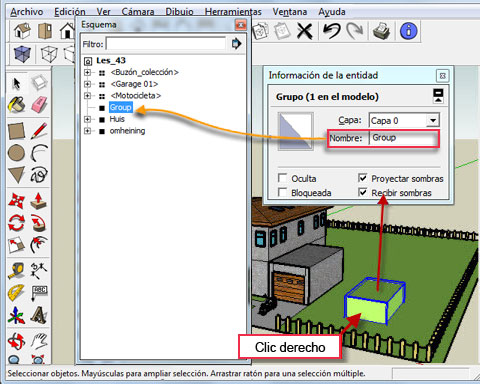The image size is (480, 384).
Task: Choose the Freehand scribble tool
Action: pos(39,174)
